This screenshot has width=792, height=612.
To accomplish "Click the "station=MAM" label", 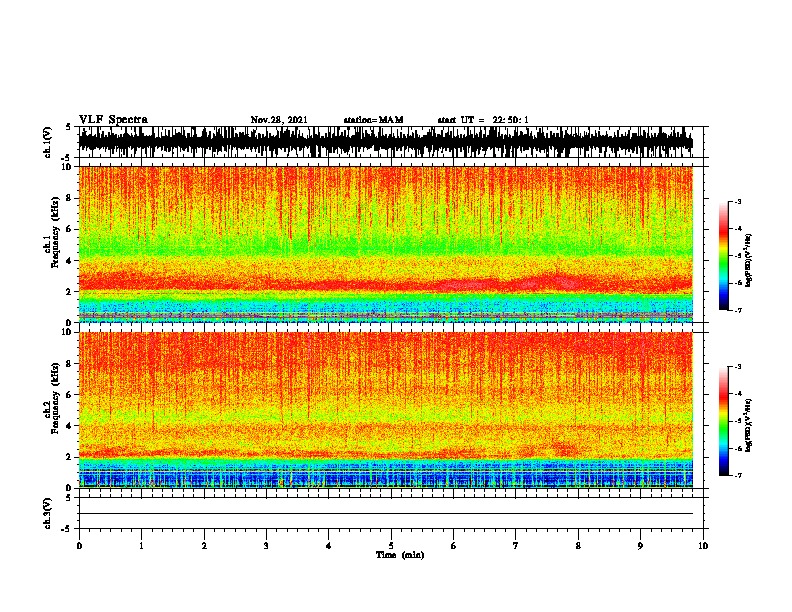I will click(x=373, y=120).
